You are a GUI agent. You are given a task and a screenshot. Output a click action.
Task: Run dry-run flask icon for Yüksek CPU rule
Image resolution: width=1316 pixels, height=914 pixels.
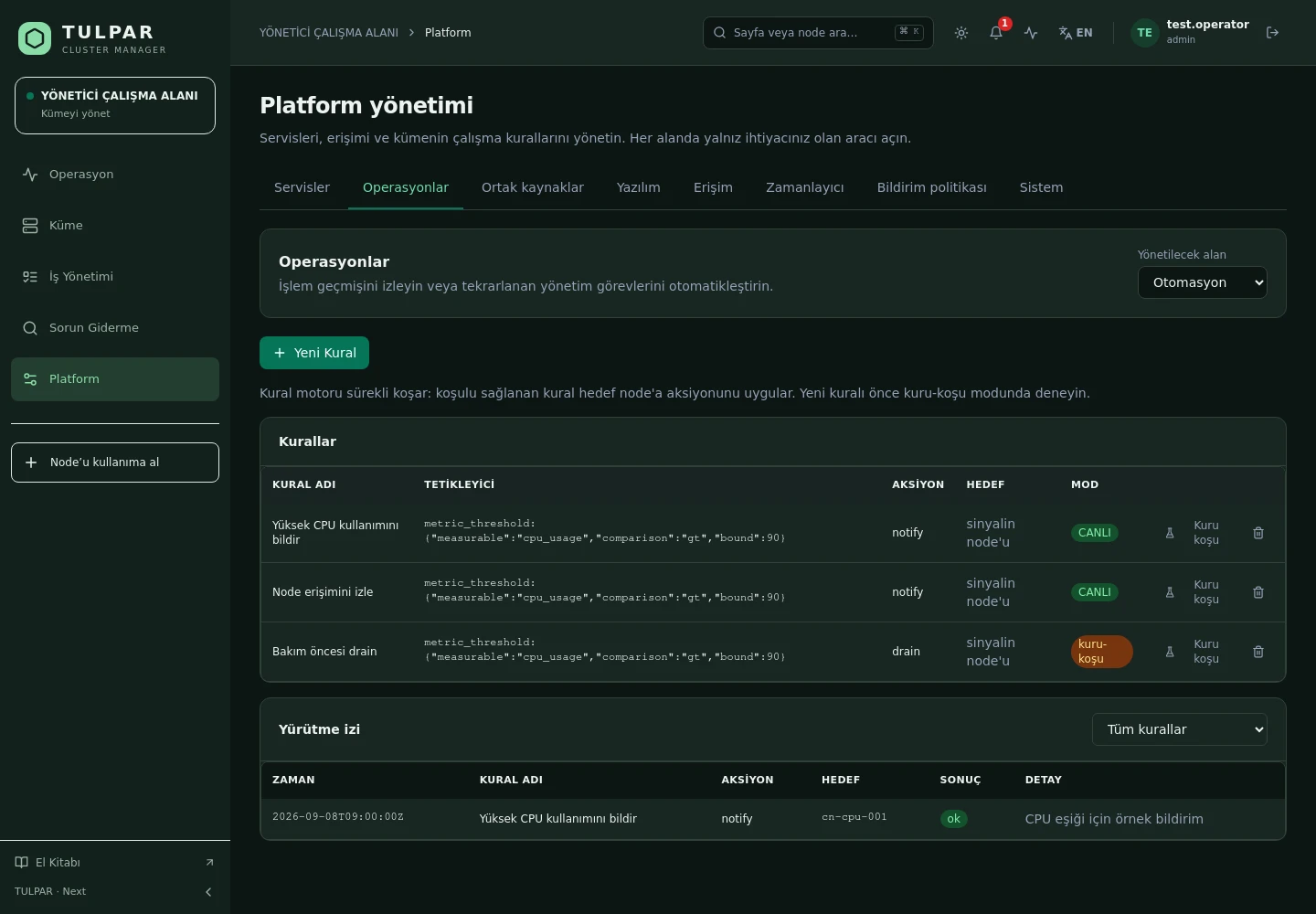point(1170,533)
